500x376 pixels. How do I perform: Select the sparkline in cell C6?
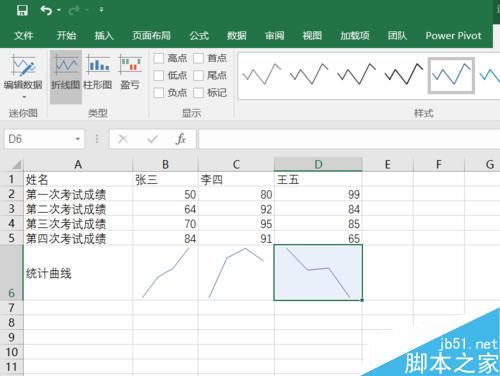236,273
